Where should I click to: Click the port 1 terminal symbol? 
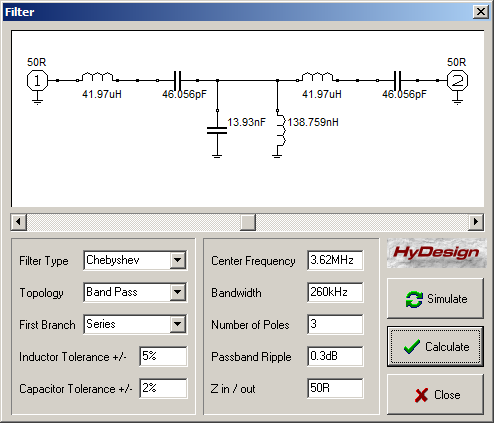37,81
